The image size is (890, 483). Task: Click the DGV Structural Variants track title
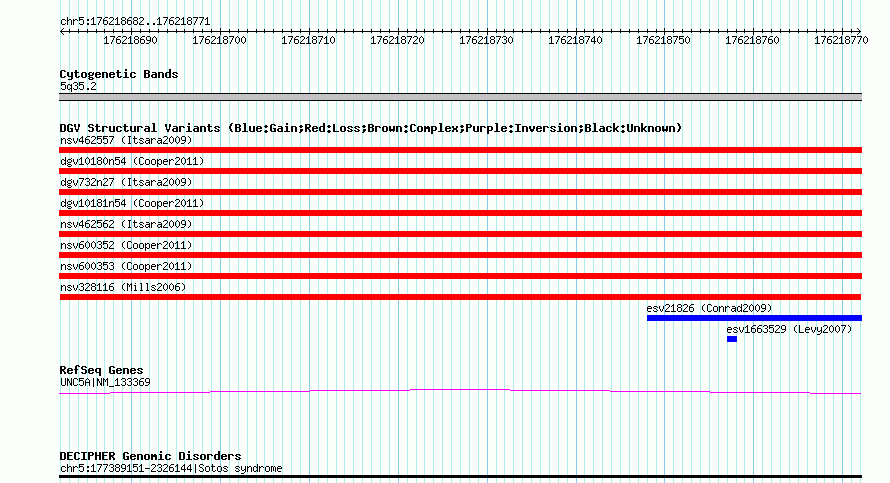pos(371,128)
